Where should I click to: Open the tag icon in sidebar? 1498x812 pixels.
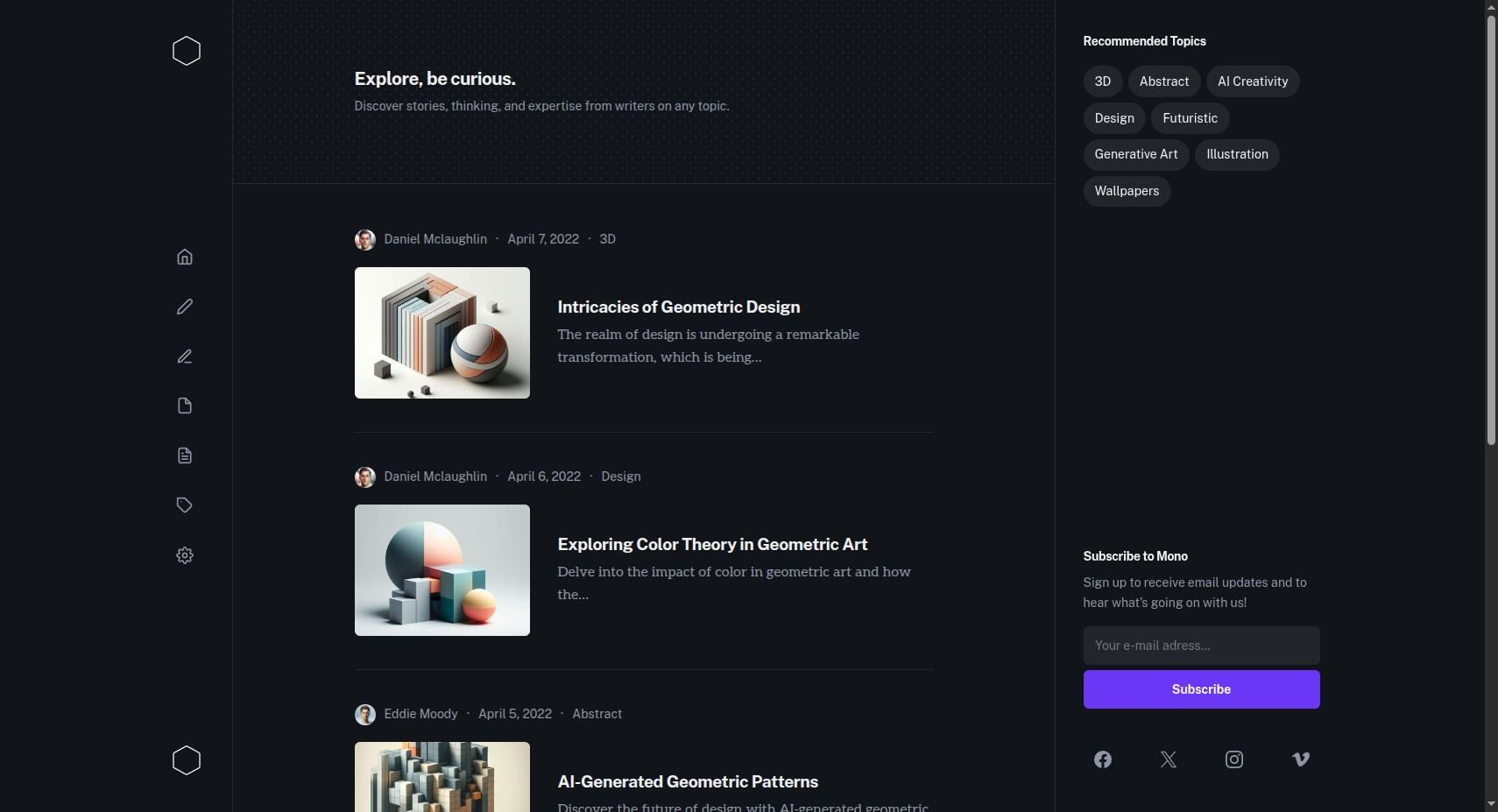pyautogui.click(x=185, y=505)
